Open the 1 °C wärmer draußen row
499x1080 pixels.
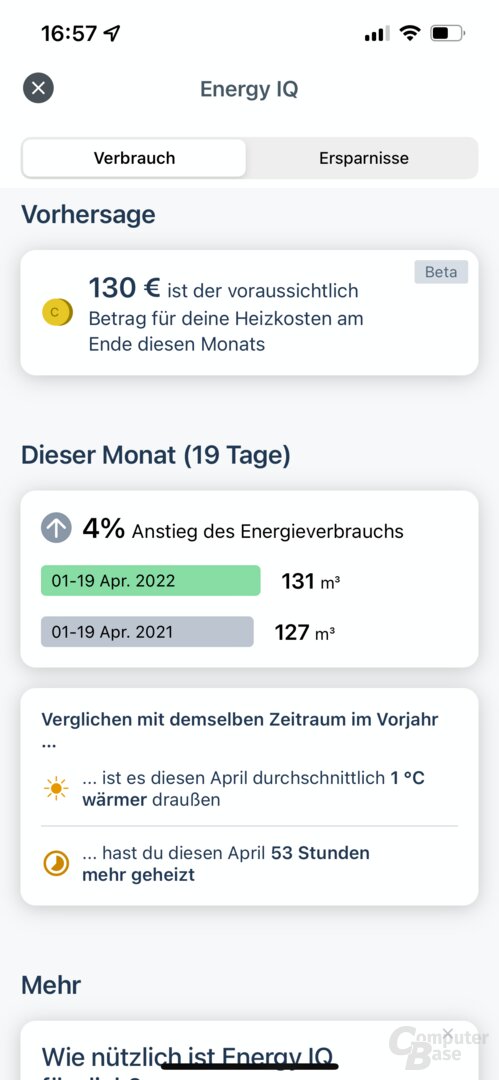pyautogui.click(x=250, y=789)
